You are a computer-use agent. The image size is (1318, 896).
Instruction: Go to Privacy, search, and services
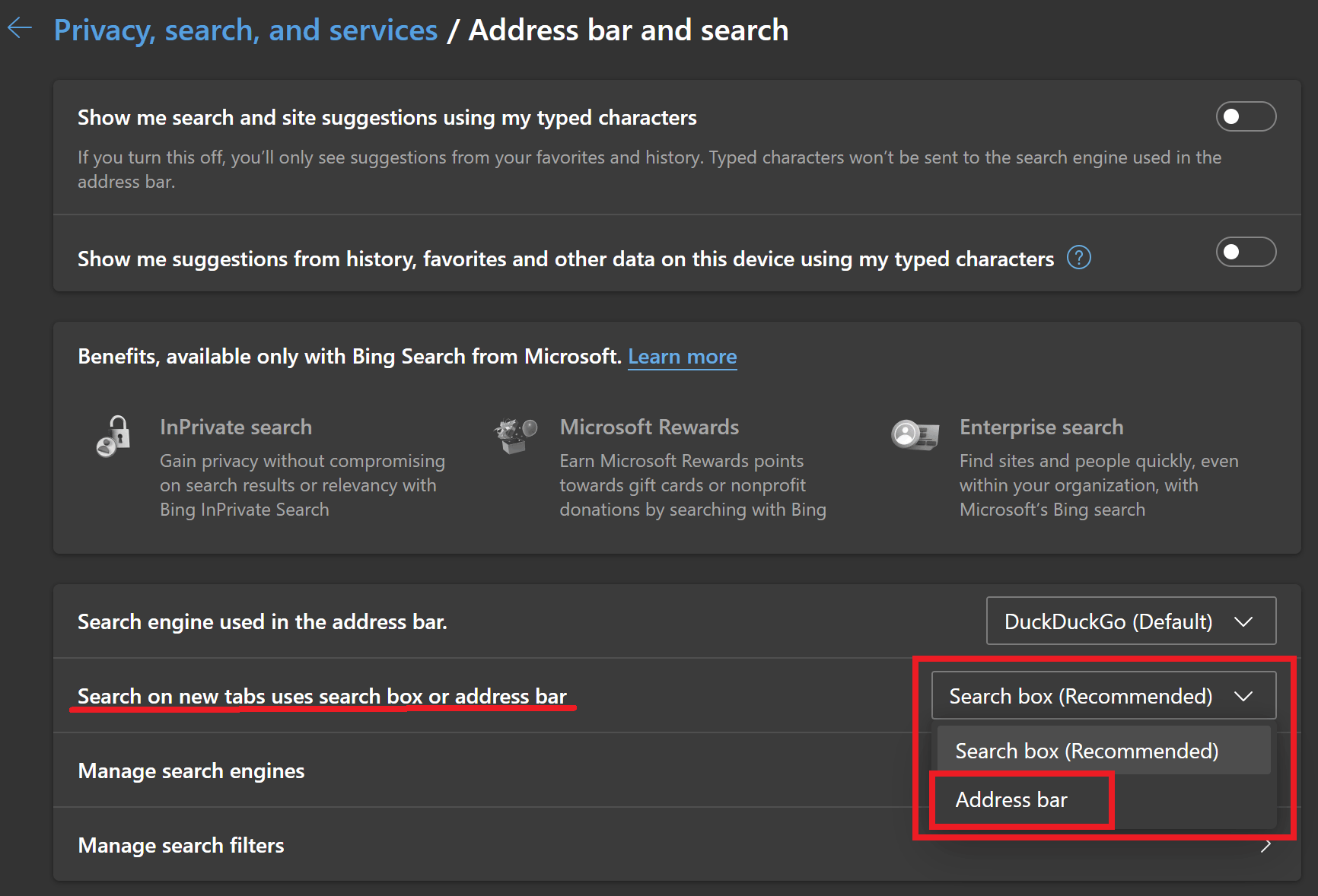click(246, 30)
